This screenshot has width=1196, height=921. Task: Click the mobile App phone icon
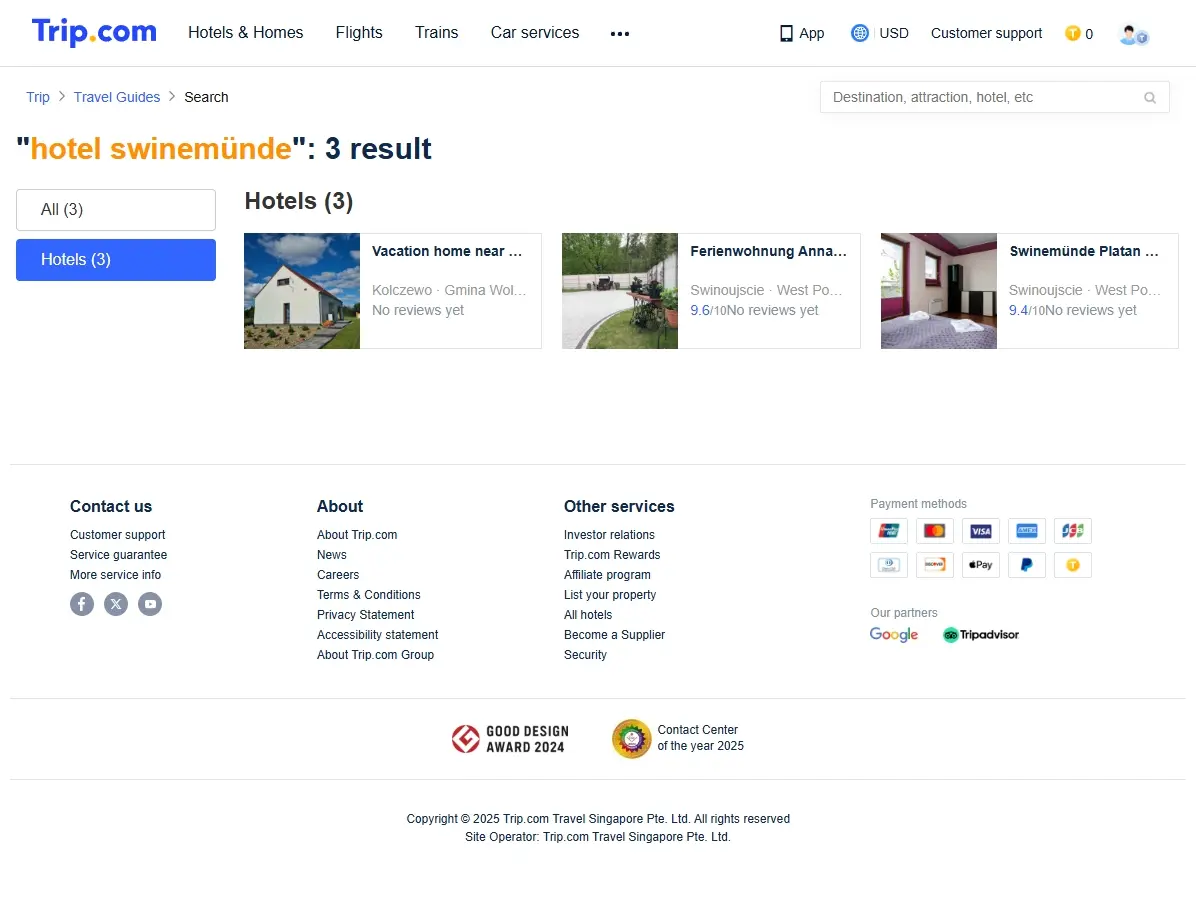pos(786,34)
